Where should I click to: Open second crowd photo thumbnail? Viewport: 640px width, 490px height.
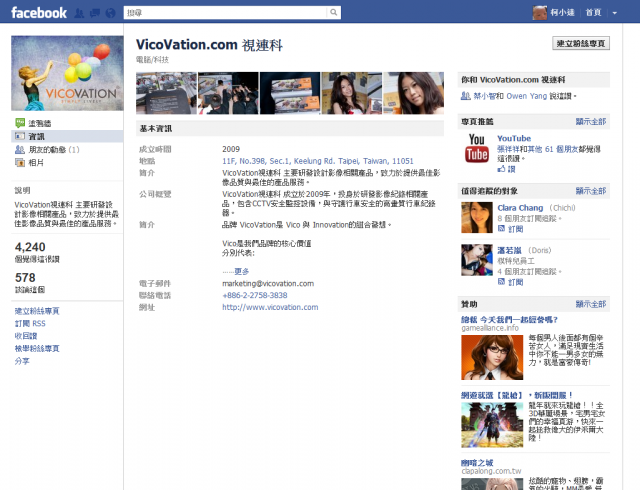pyautogui.click(x=228, y=93)
